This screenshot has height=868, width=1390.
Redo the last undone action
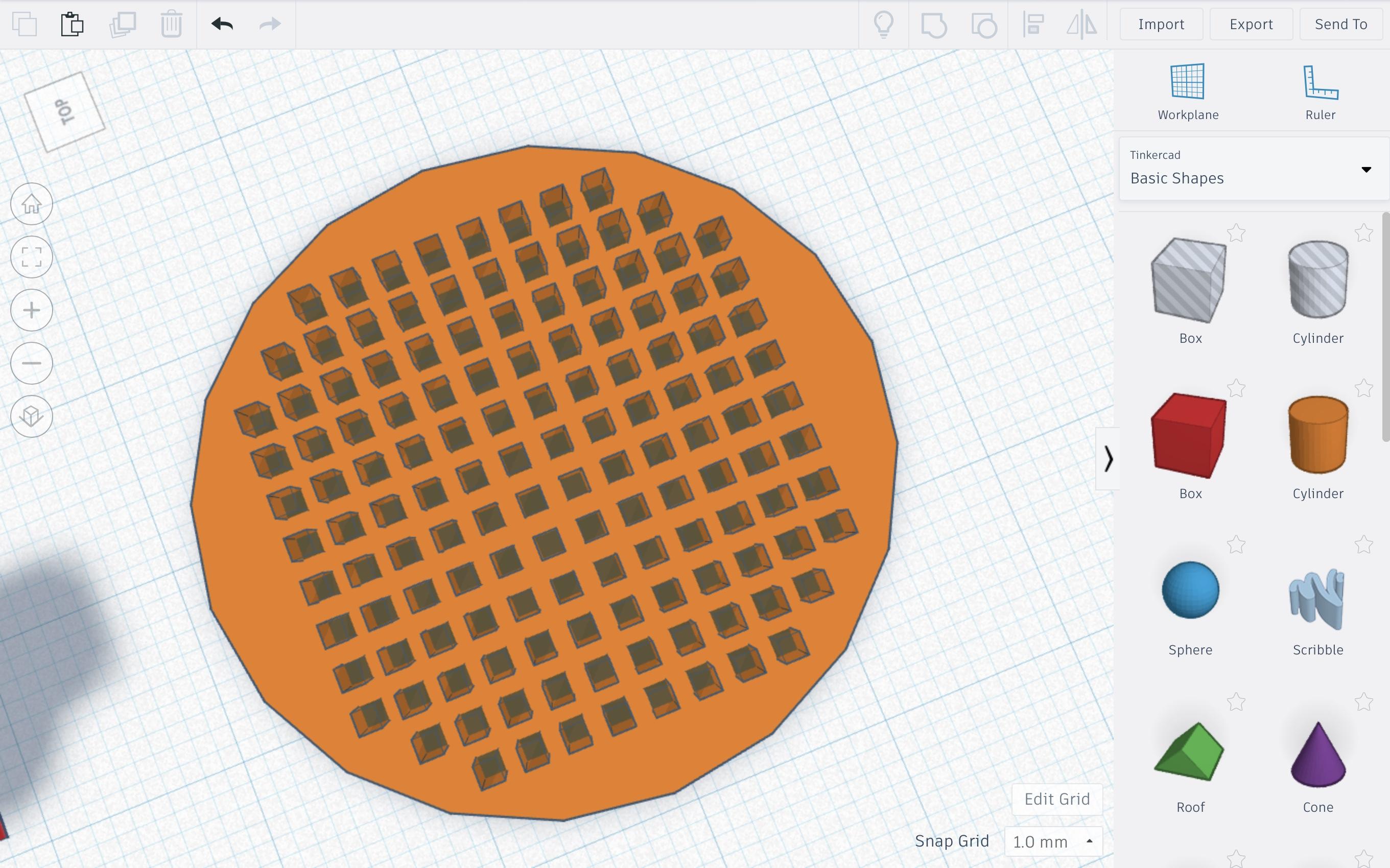point(270,24)
